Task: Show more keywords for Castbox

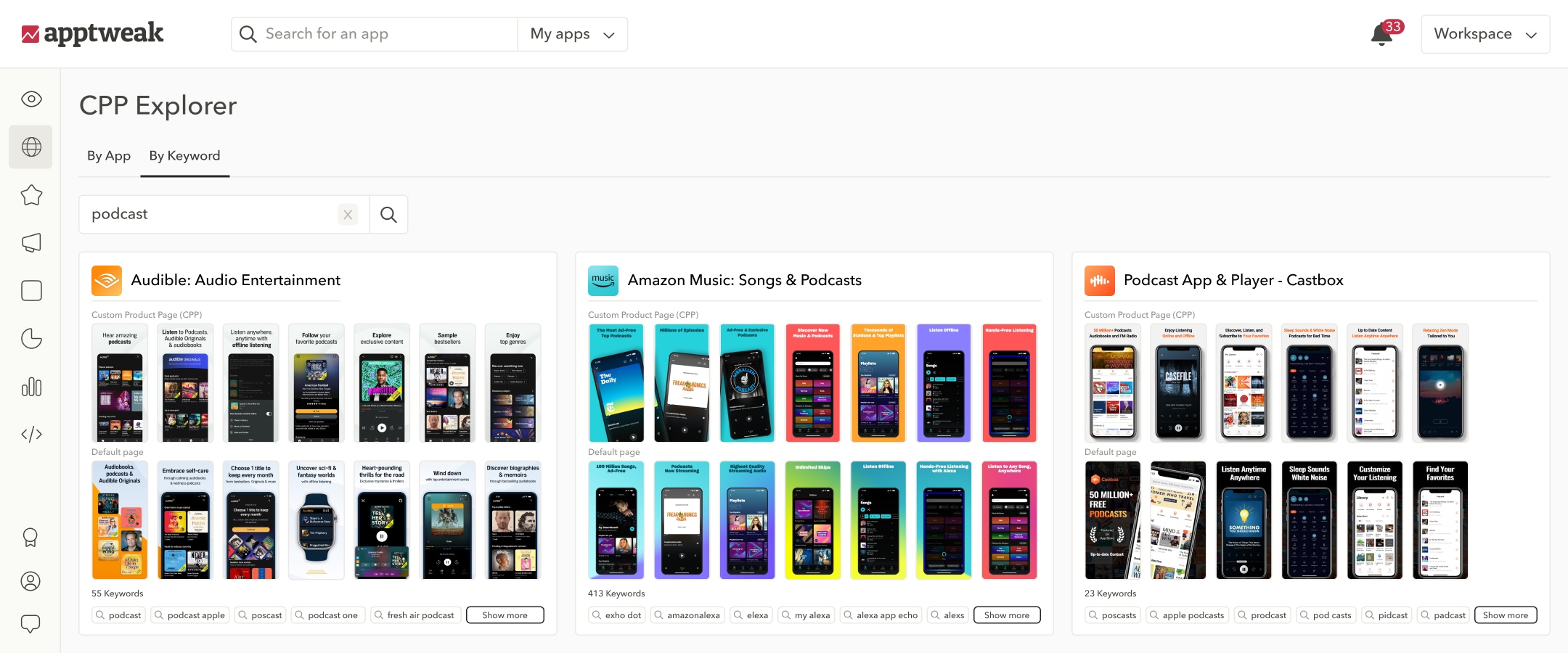Action: (1506, 615)
